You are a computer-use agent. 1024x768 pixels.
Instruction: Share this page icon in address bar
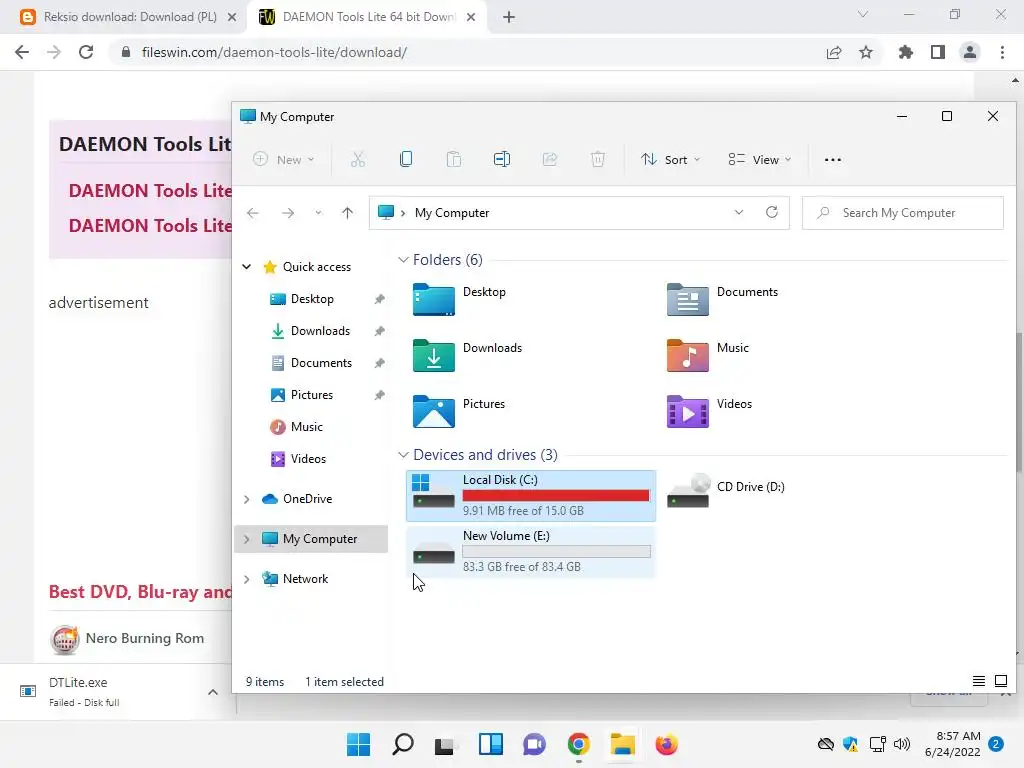[x=834, y=52]
